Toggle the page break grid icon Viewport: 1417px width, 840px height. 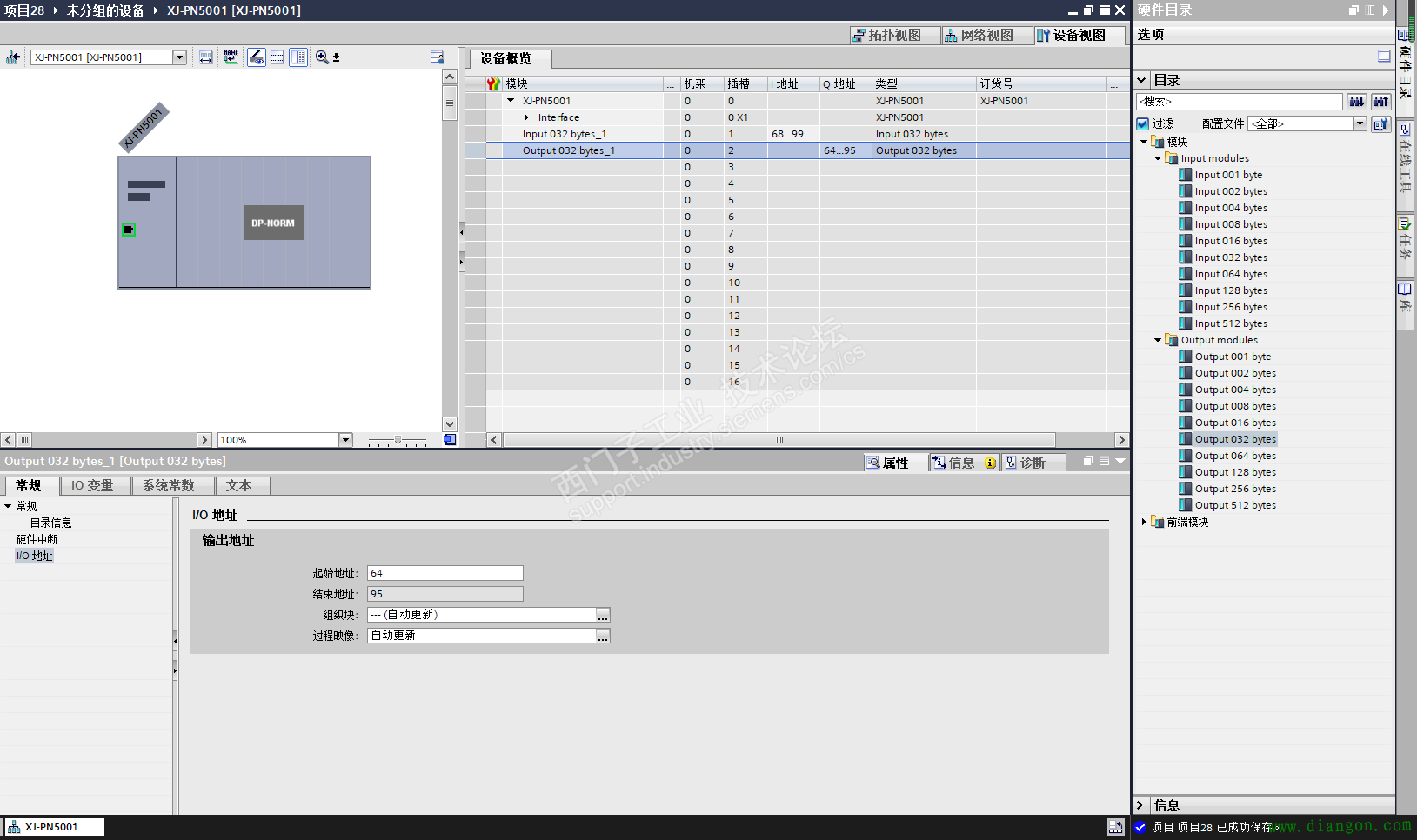[x=277, y=57]
